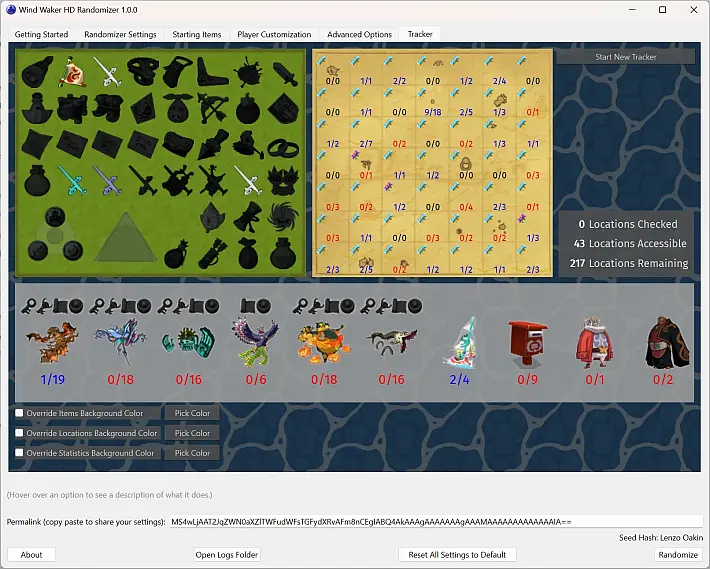710x569 pixels.
Task: Select the Tracker tab
Action: (x=420, y=34)
